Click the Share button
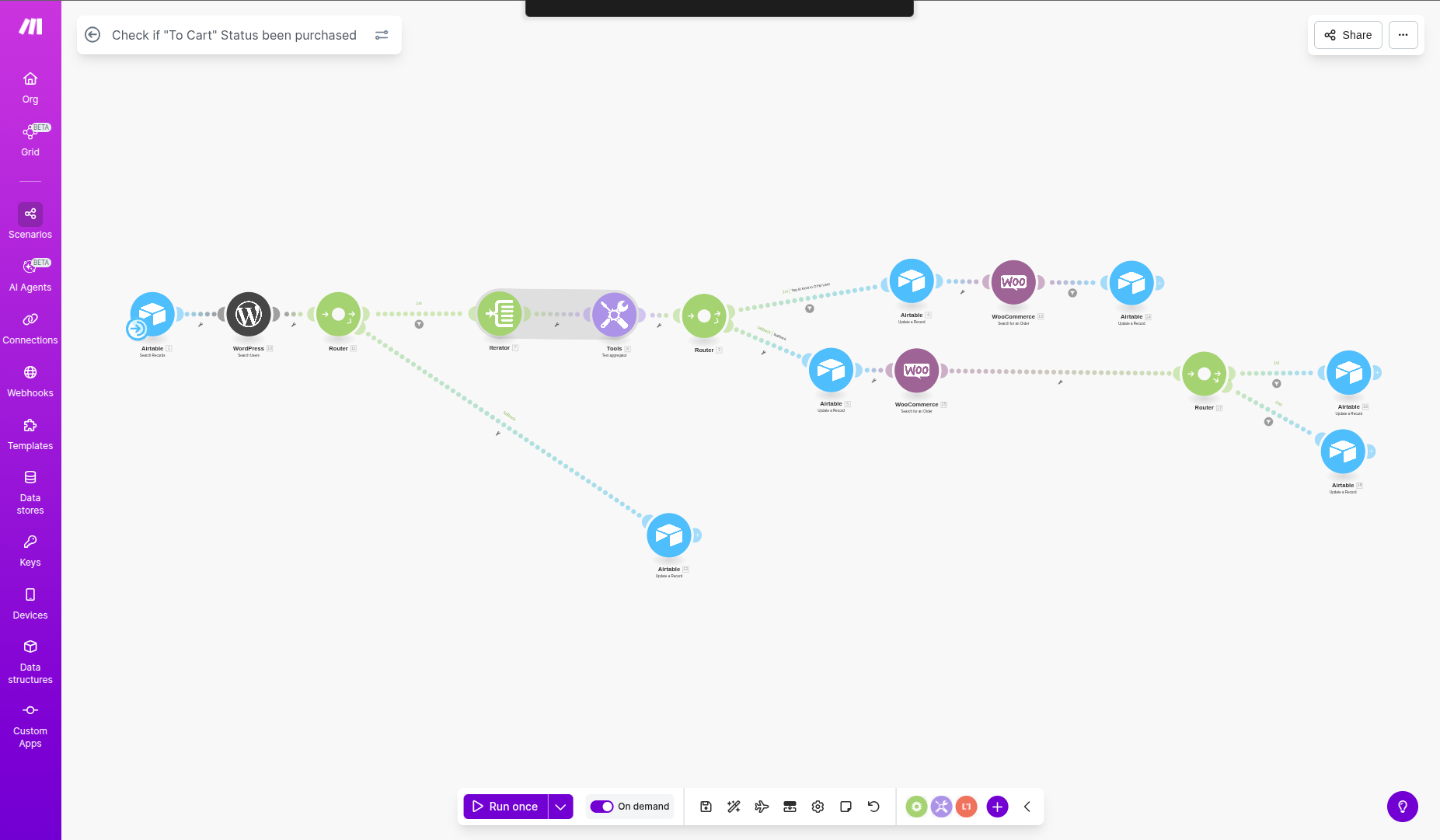Viewport: 1440px width, 840px height. pyautogui.click(x=1348, y=35)
